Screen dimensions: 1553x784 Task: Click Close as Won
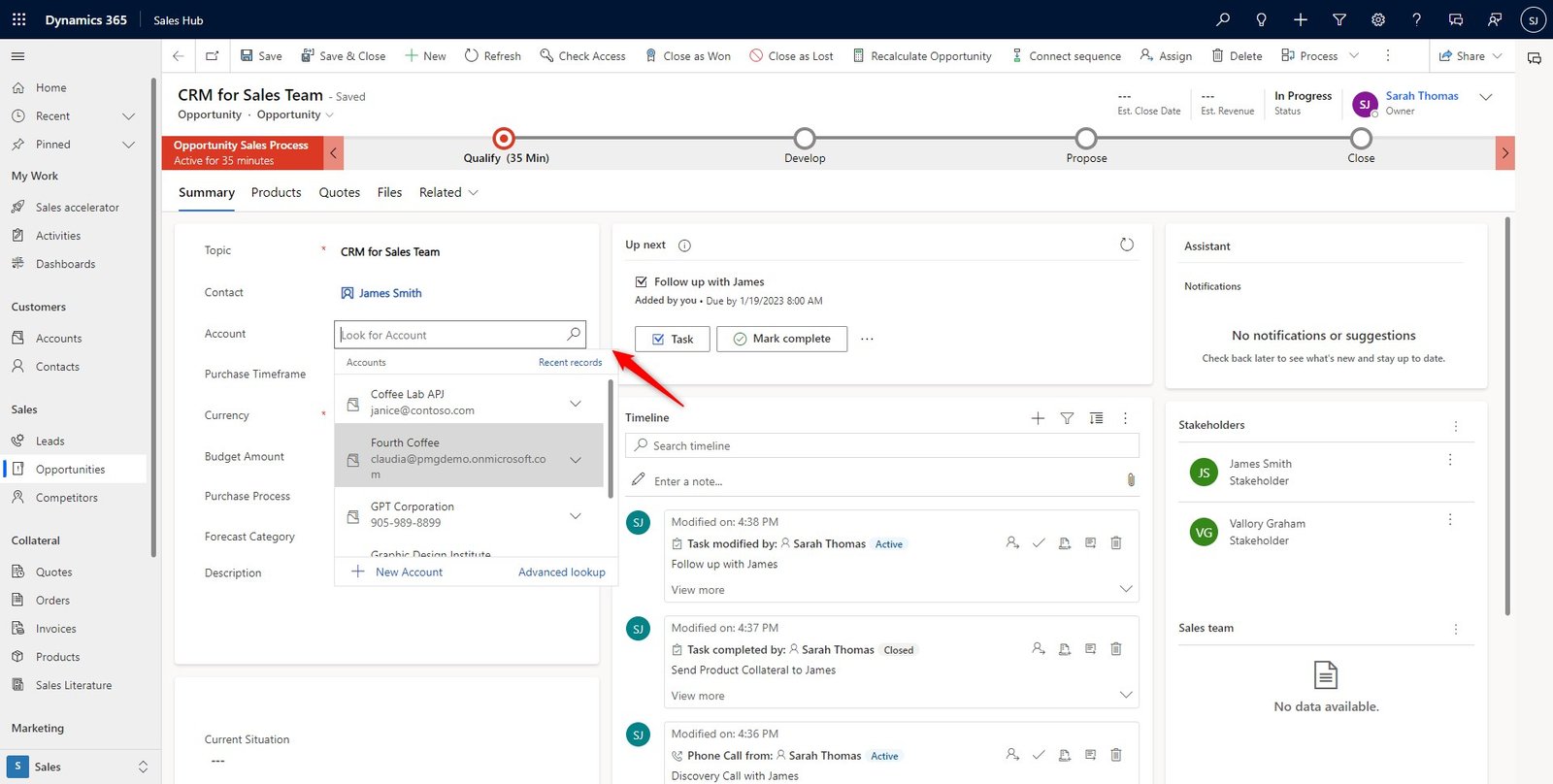click(687, 56)
